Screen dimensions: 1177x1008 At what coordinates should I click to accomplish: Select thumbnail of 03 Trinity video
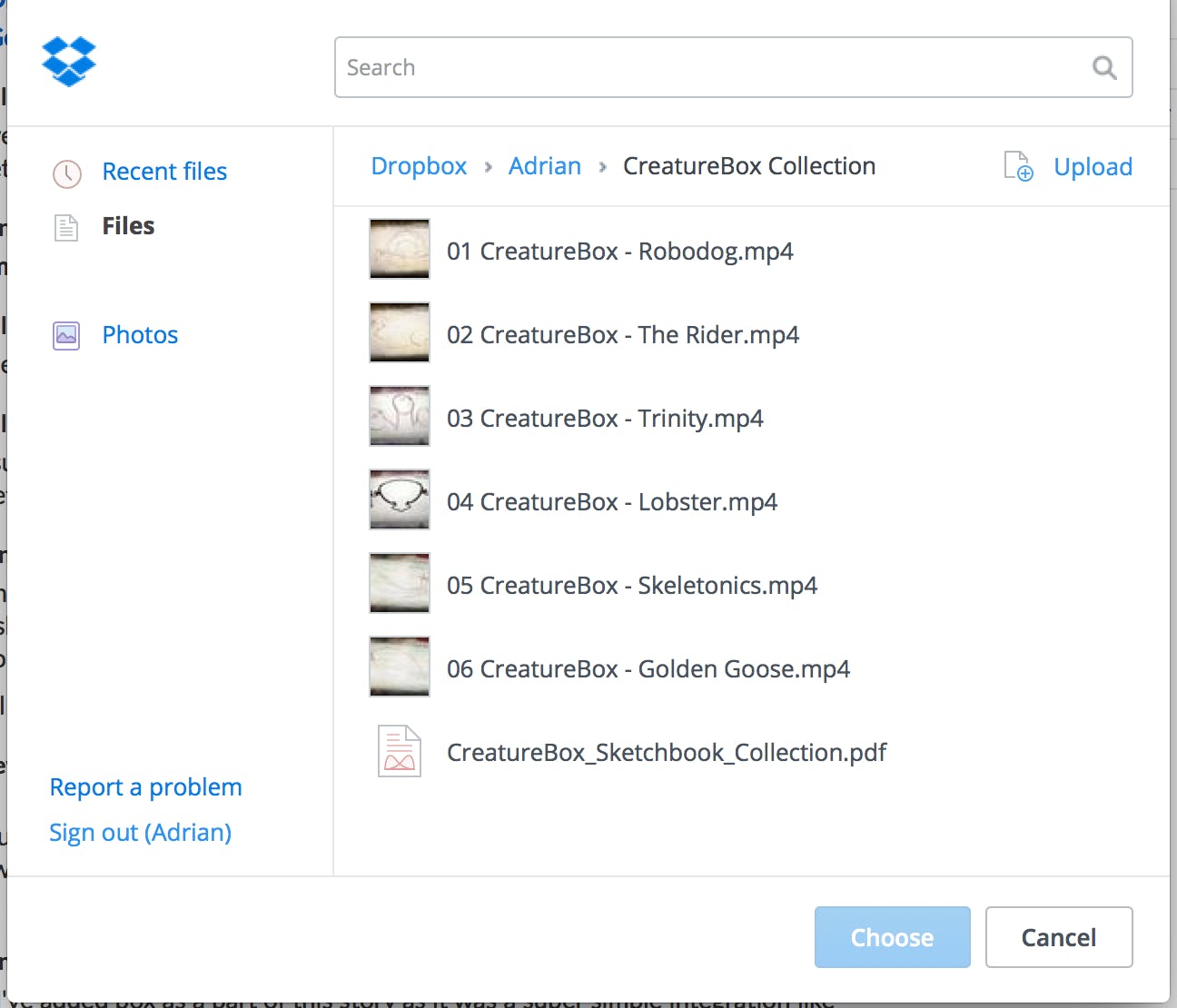pos(400,416)
